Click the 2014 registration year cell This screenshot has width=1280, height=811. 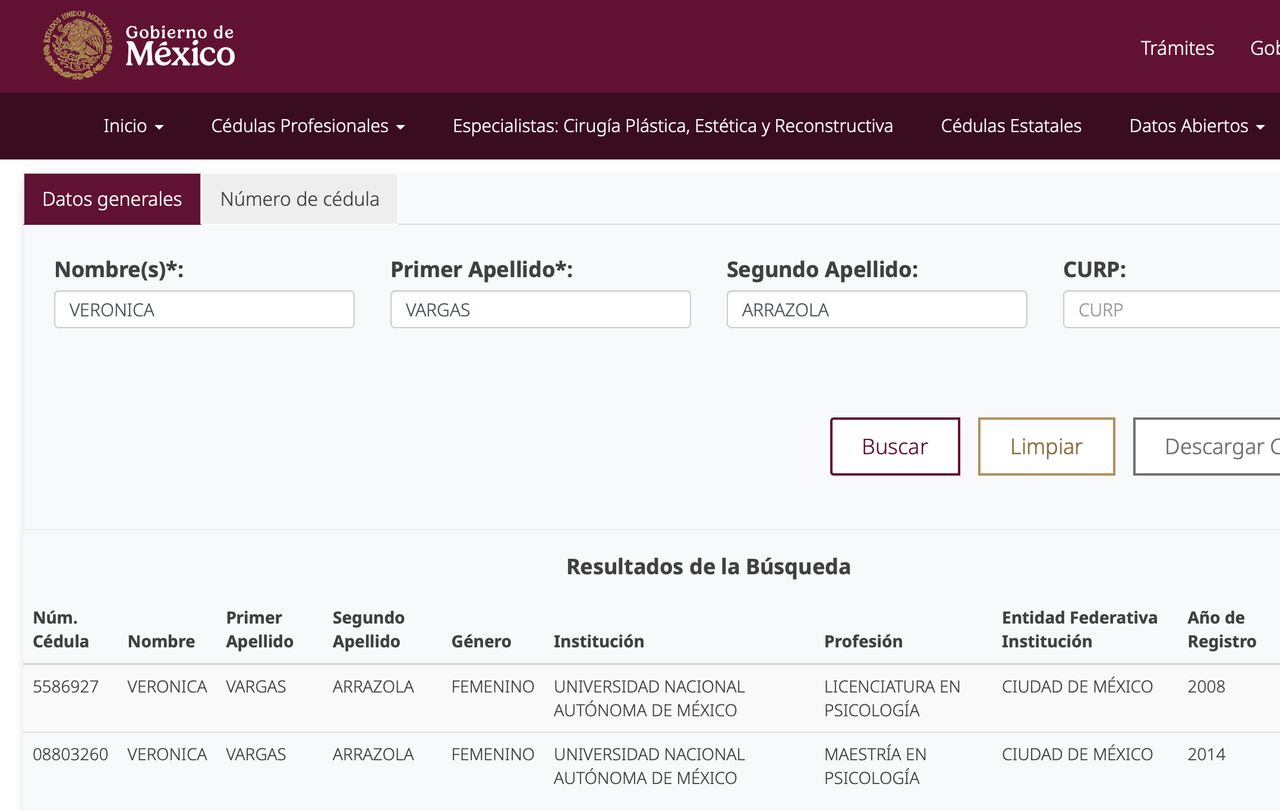click(1206, 755)
